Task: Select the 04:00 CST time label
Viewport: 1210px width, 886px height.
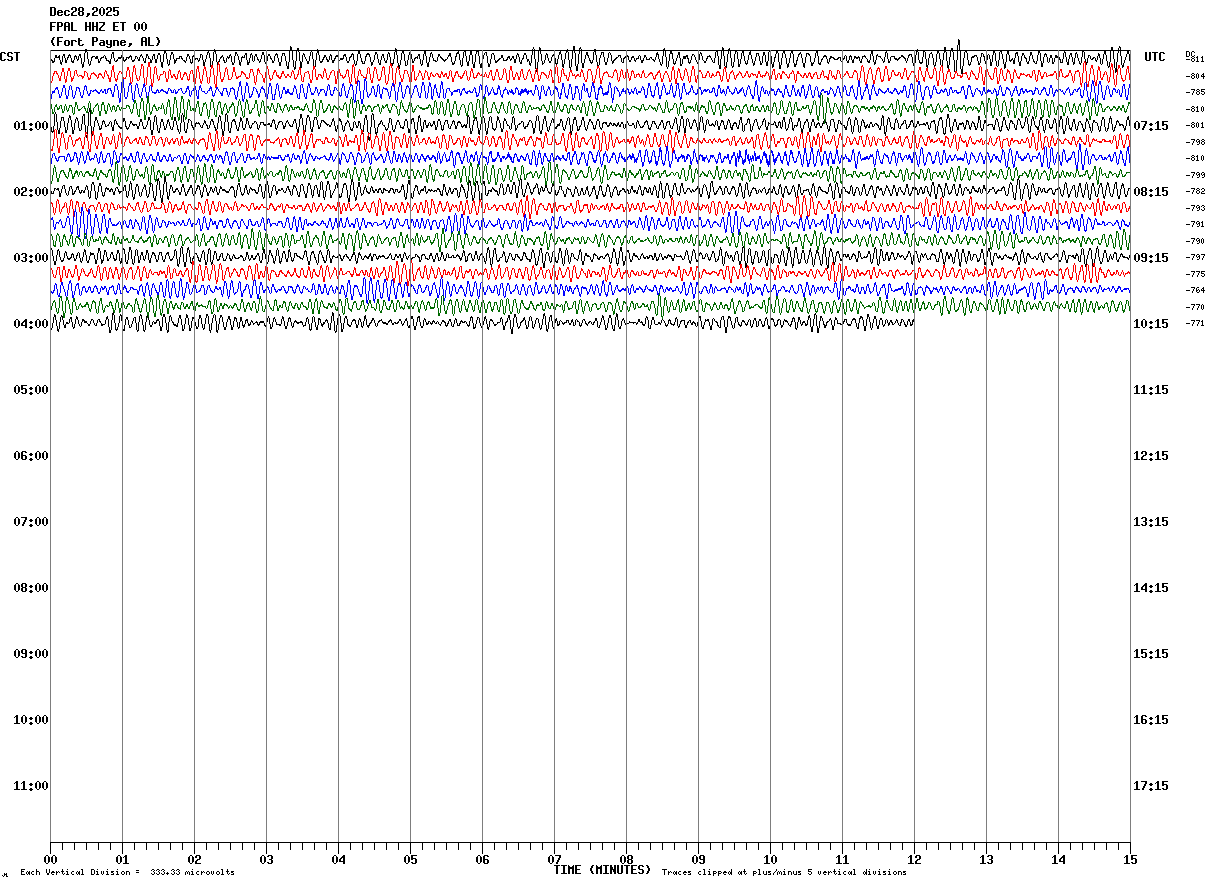Action: pyautogui.click(x=31, y=324)
